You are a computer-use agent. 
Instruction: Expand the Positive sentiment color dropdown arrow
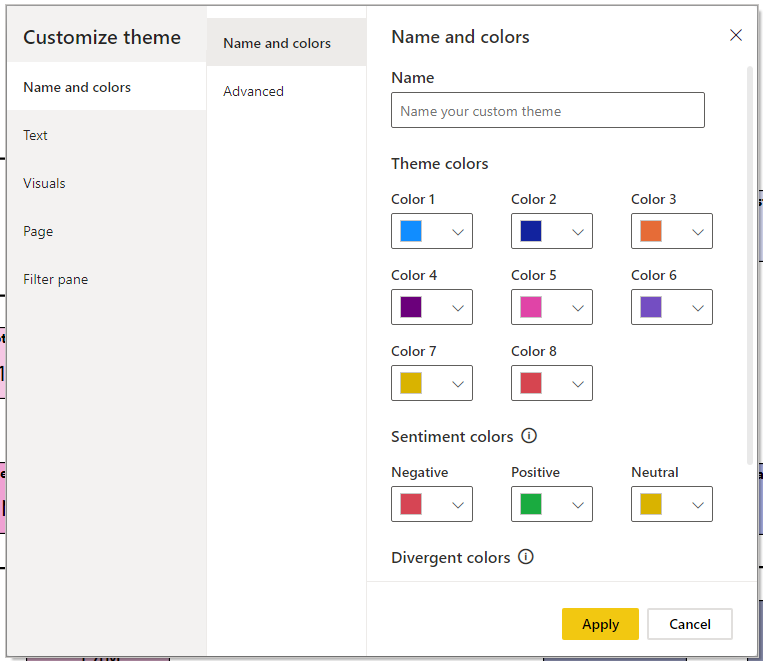[x=578, y=505]
